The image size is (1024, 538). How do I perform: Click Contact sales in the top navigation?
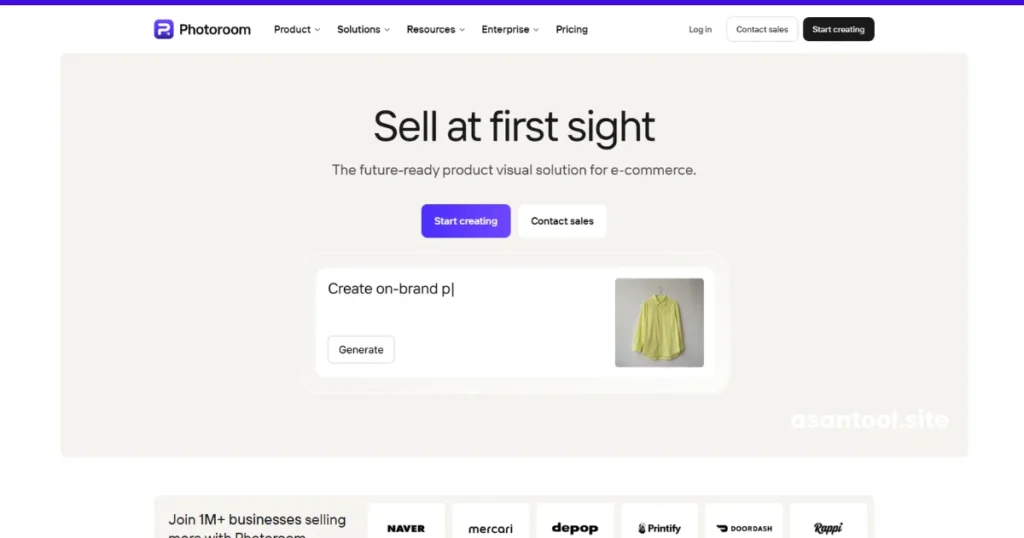pos(761,29)
